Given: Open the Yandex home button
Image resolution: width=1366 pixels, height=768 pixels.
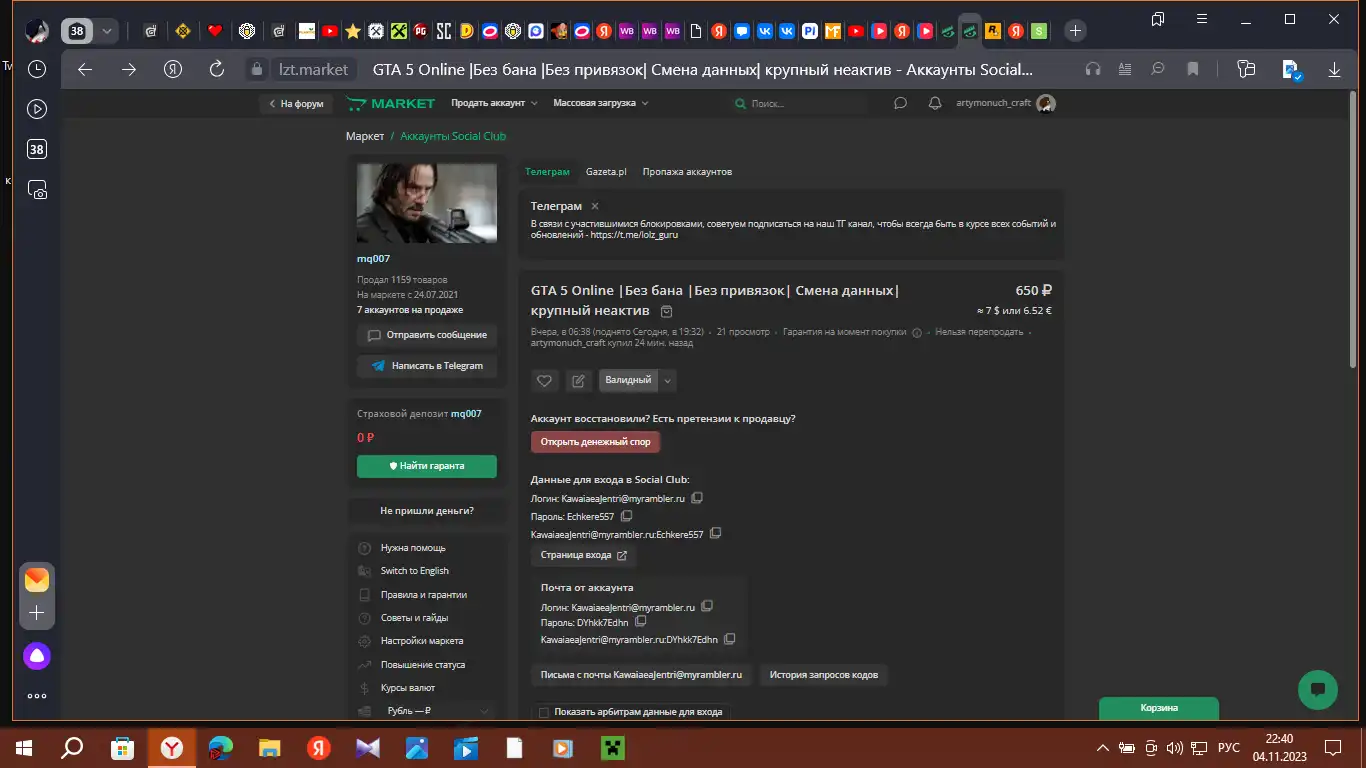Looking at the screenshot, I should (173, 69).
